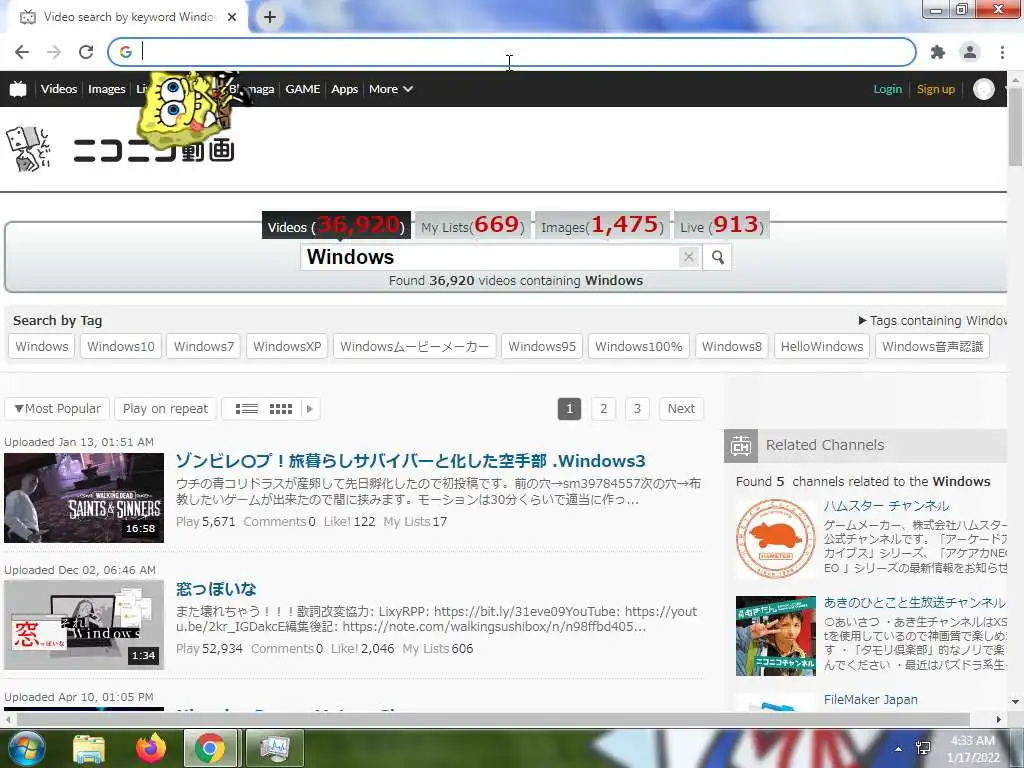Select the Windows100% tag
The image size is (1024, 768).
click(x=639, y=347)
